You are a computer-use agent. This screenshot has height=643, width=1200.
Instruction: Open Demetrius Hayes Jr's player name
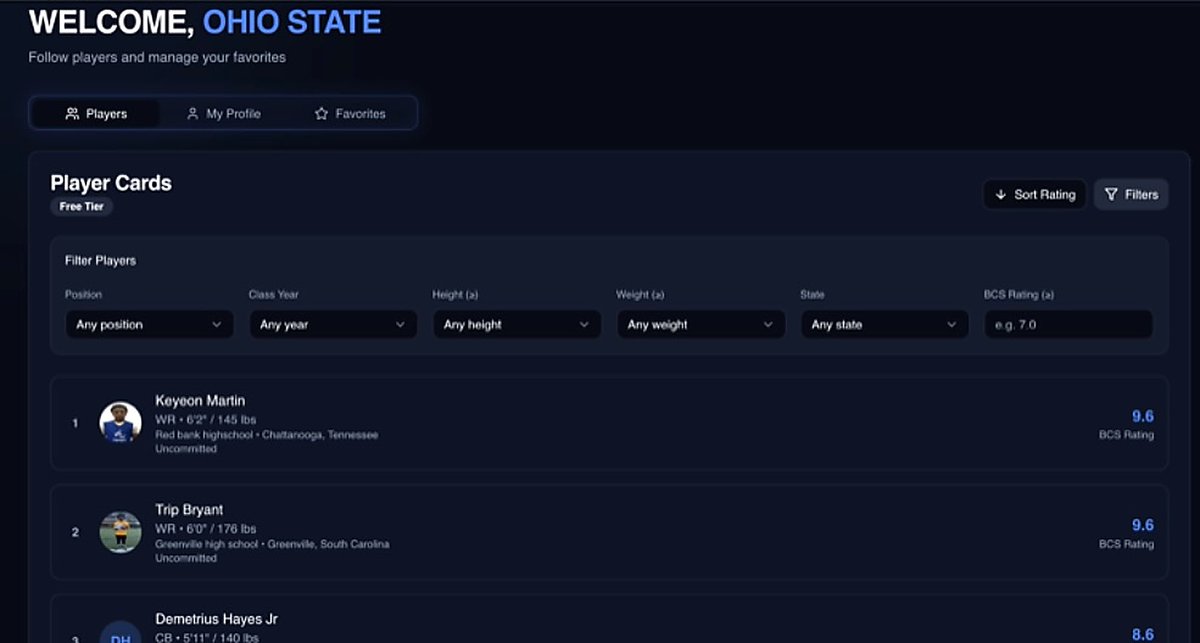217,620
